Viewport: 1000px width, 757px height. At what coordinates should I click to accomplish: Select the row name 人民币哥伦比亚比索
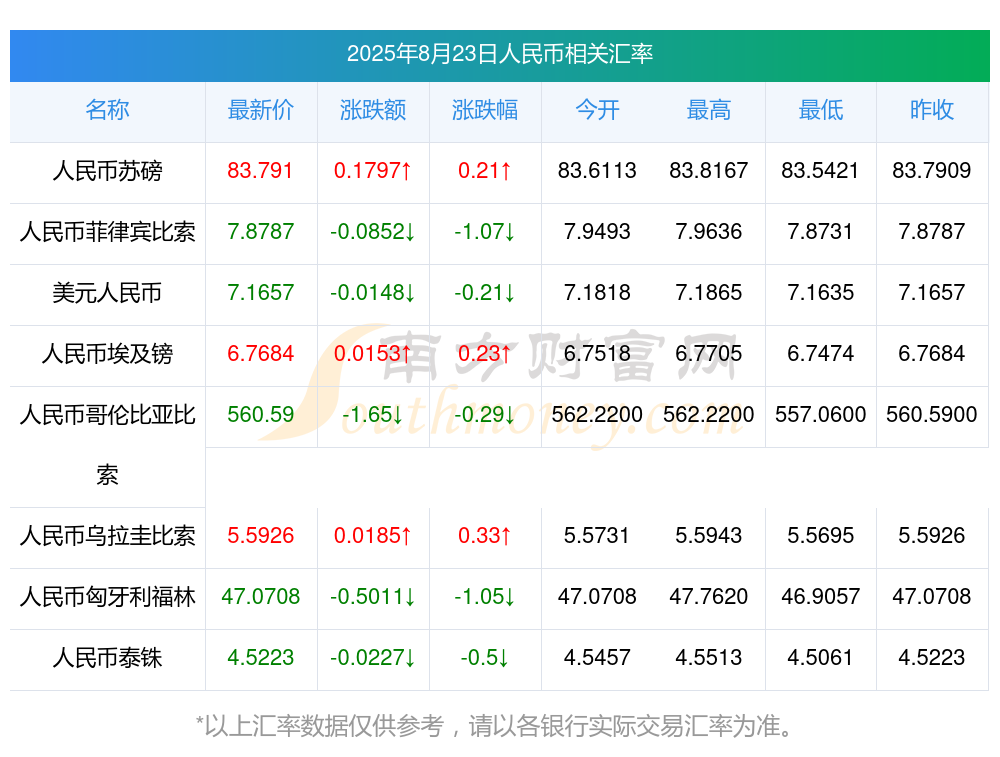pos(107,445)
